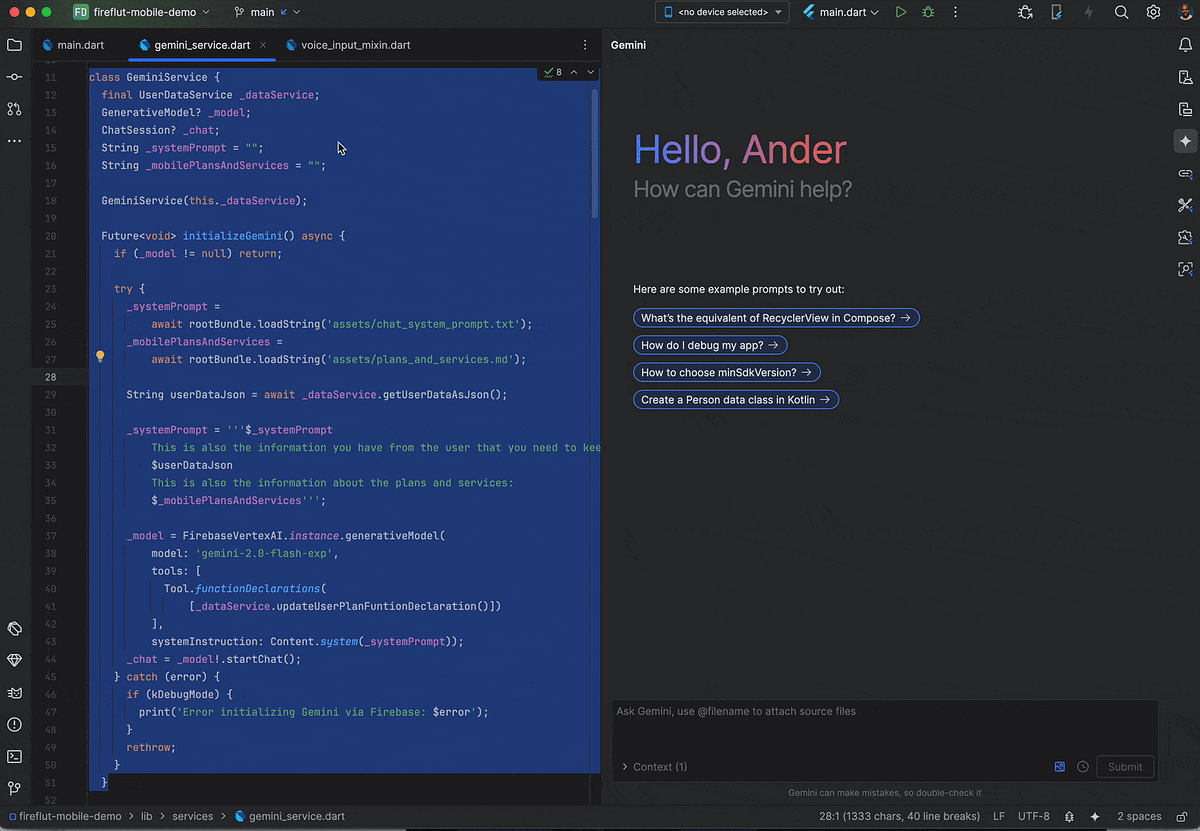Open the Terminal tool window

pyautogui.click(x=14, y=756)
